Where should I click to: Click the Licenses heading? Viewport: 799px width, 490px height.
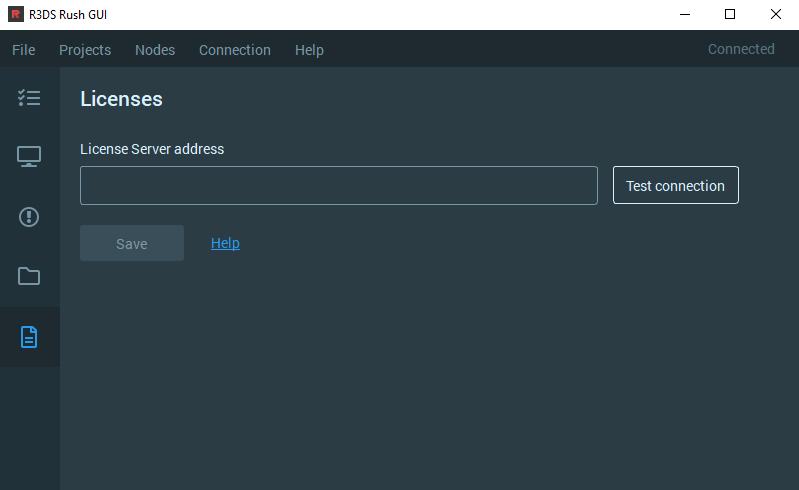coord(121,99)
